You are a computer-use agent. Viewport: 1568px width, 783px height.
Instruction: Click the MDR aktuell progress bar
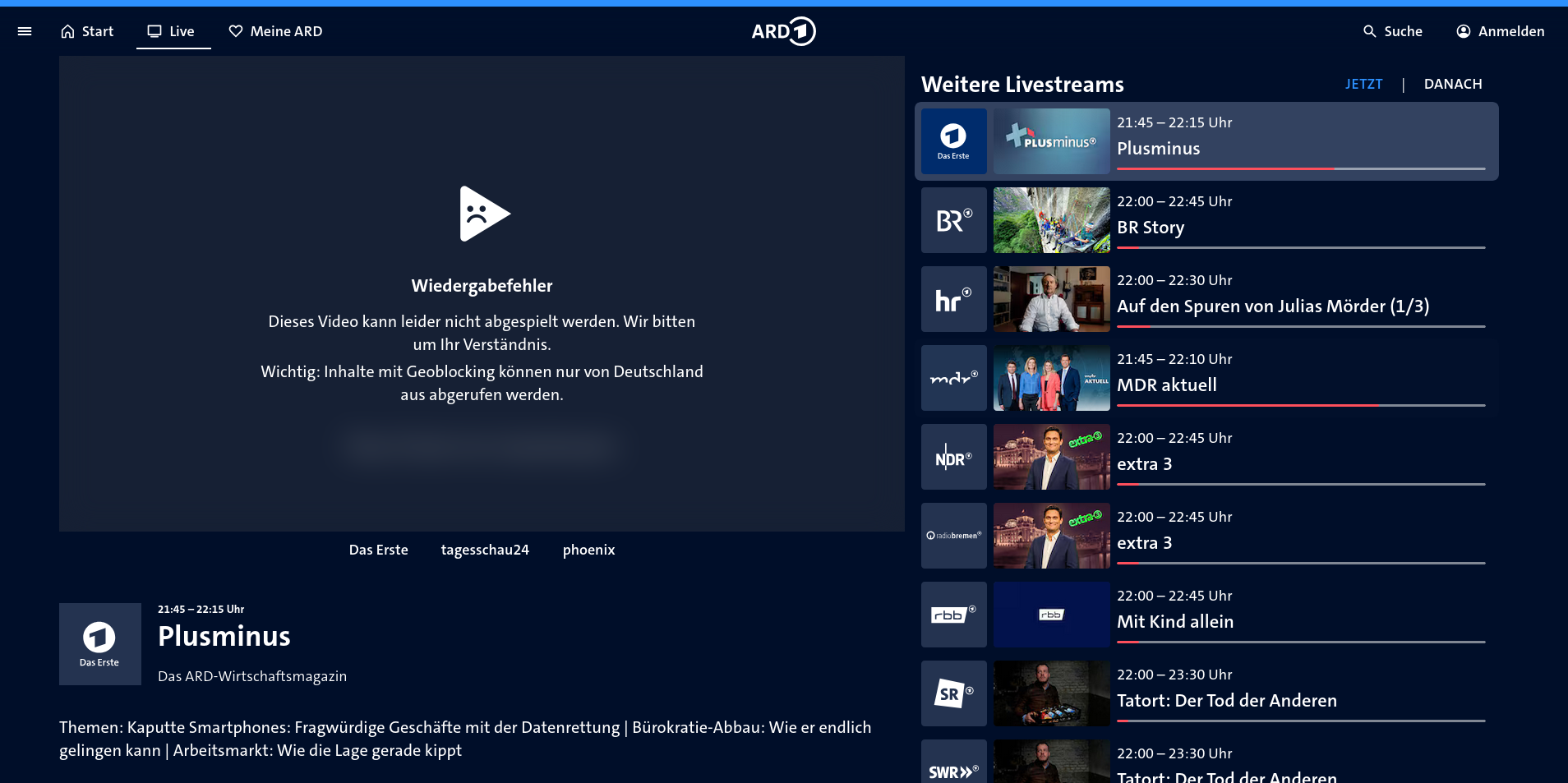pos(1301,405)
